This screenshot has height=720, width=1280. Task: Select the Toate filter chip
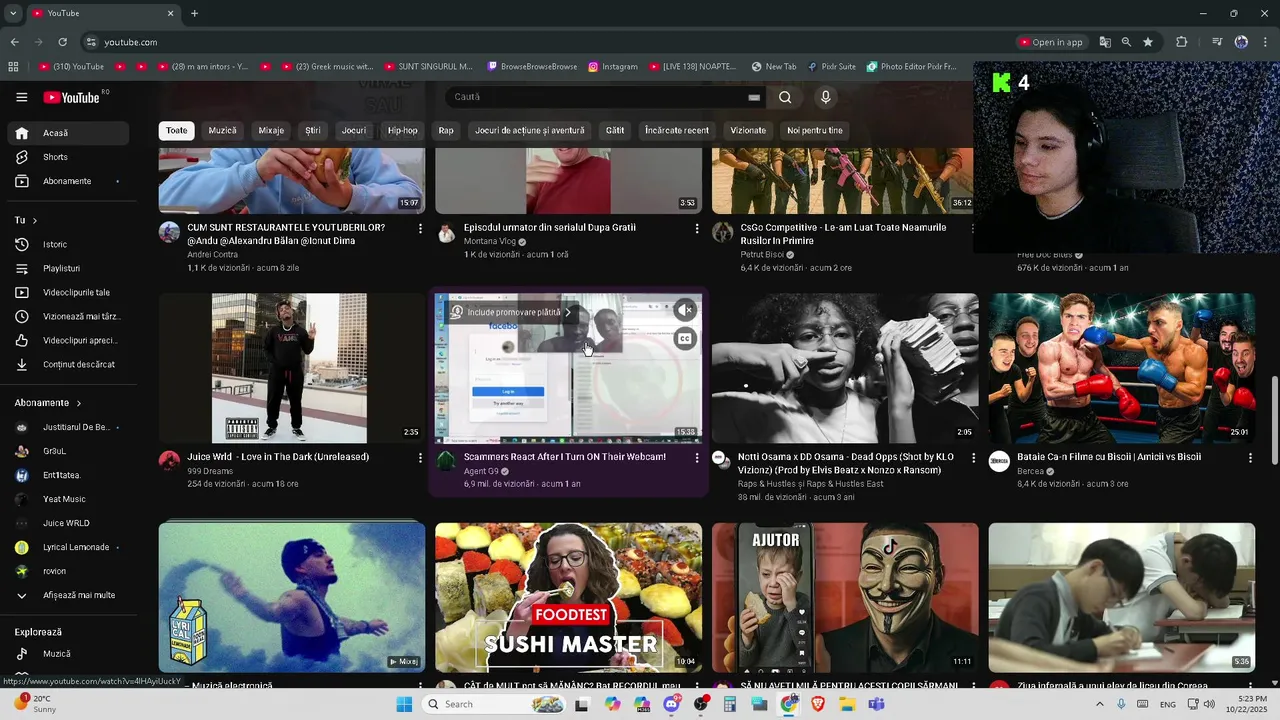pos(176,130)
